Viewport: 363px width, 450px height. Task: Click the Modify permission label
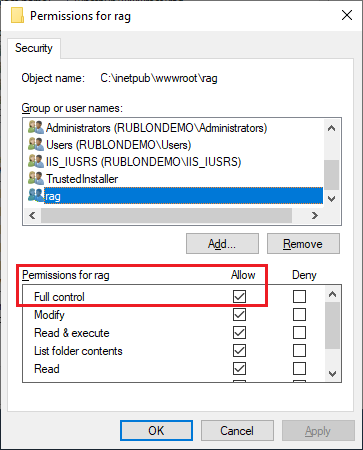click(49, 315)
